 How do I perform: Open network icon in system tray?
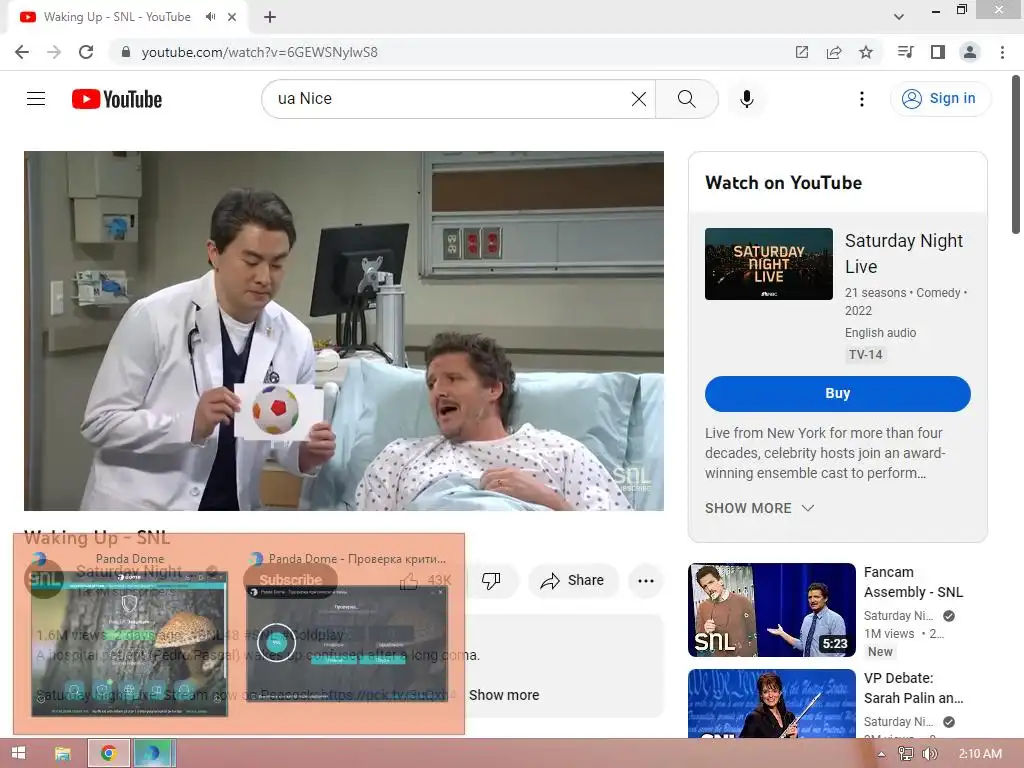[905, 754]
